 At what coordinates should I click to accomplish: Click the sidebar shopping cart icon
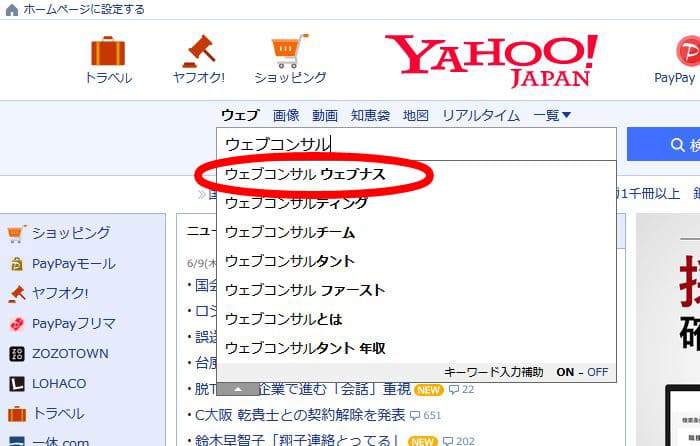pyautogui.click(x=17, y=233)
